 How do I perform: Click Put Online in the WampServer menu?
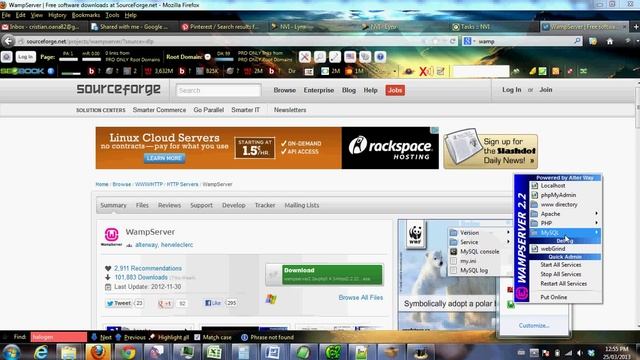[554, 297]
